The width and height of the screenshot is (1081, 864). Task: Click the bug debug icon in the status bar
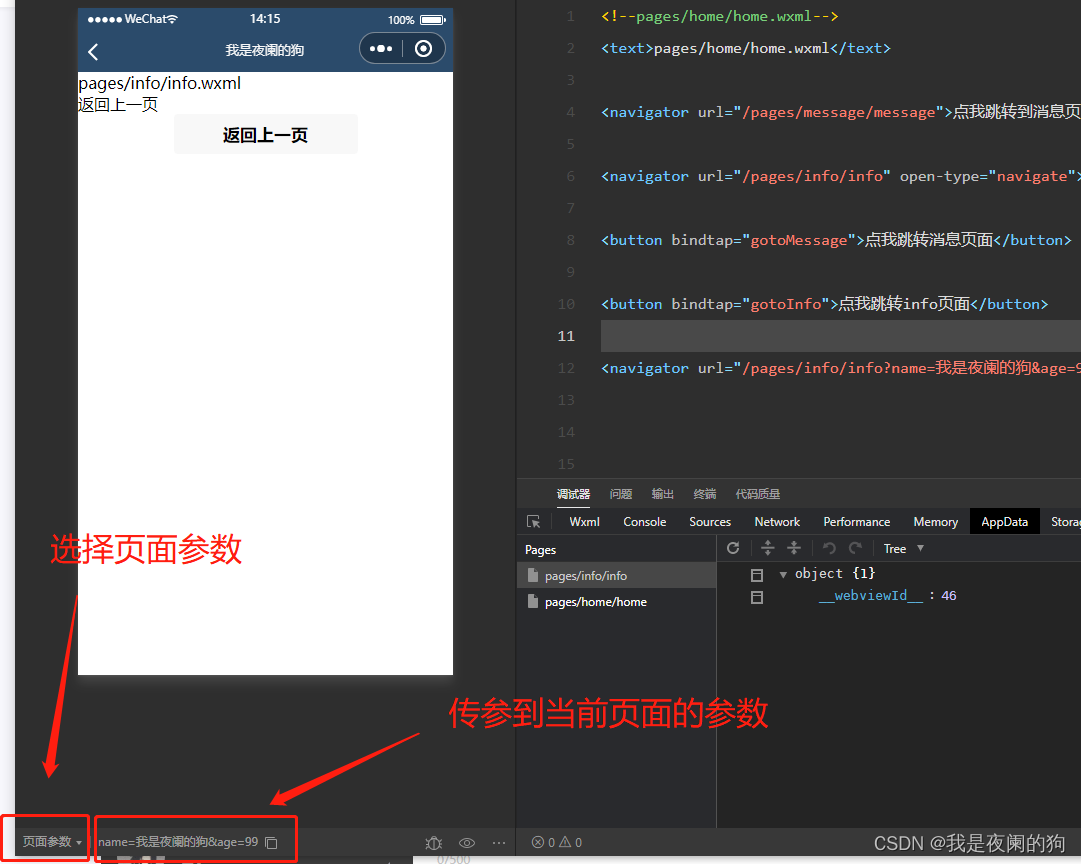tap(434, 843)
